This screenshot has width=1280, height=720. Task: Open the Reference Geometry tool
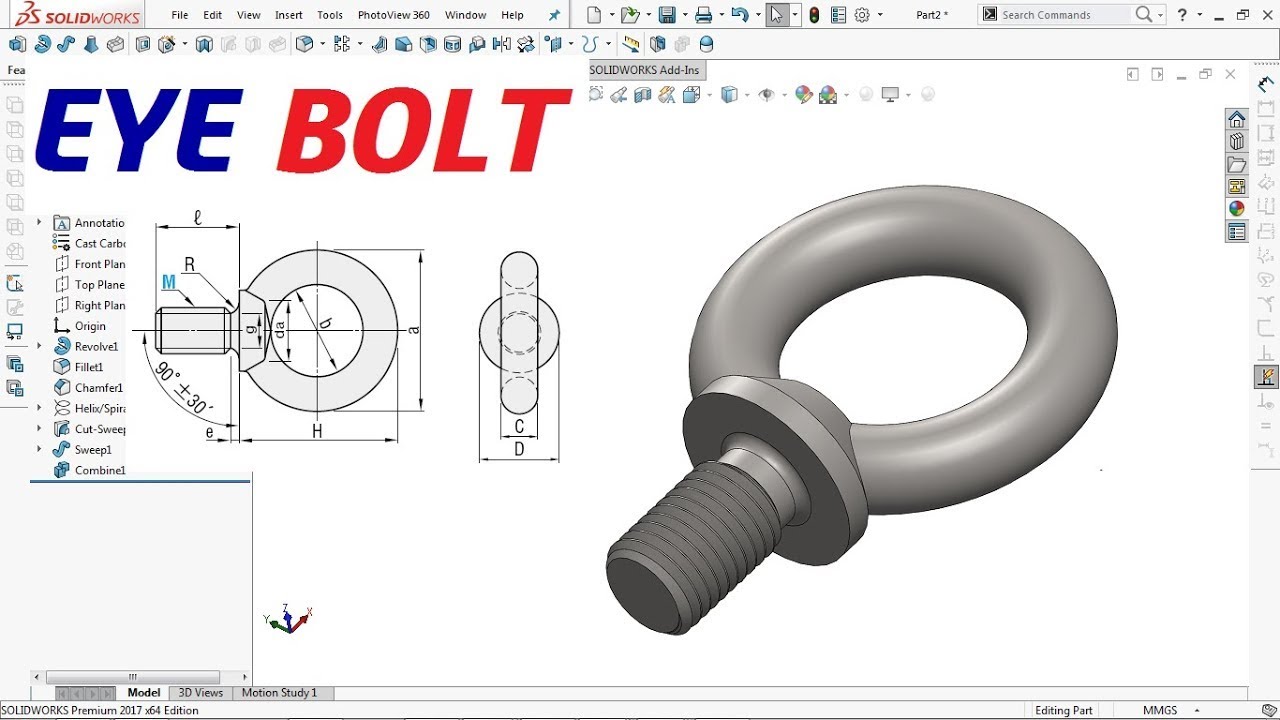pyautogui.click(x=553, y=44)
